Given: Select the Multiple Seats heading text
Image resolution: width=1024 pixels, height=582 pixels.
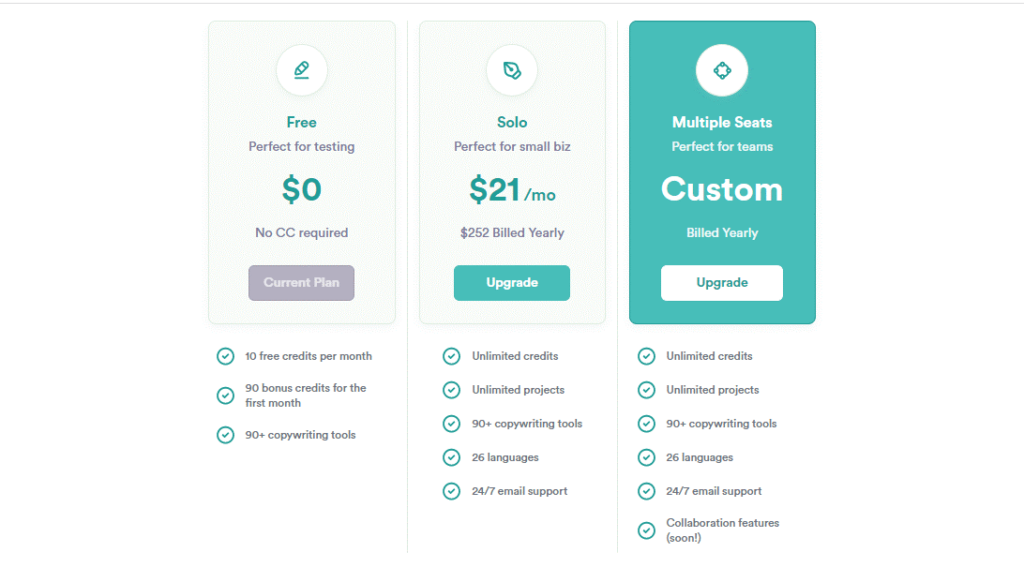Looking at the screenshot, I should [722, 122].
